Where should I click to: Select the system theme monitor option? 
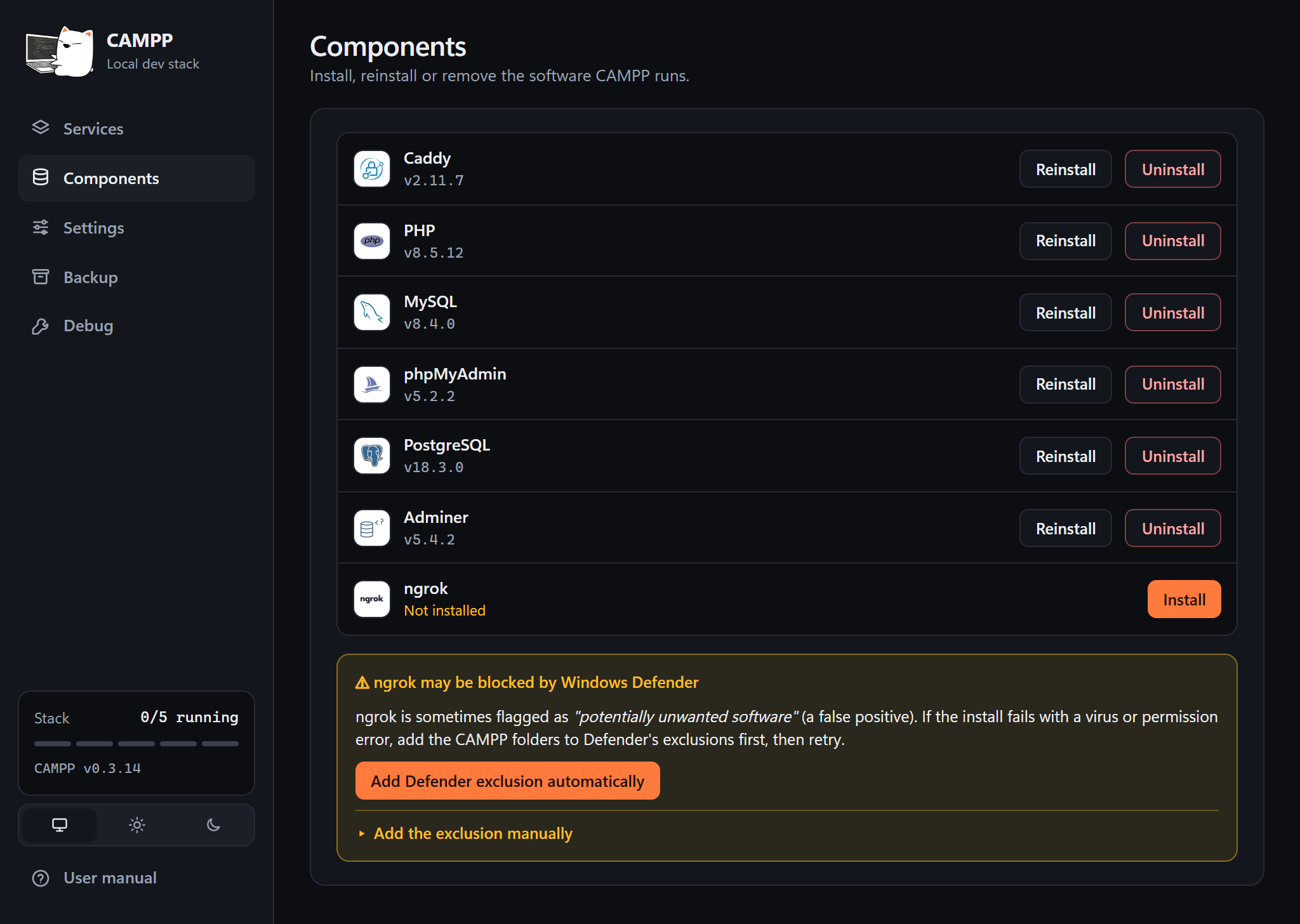60,825
